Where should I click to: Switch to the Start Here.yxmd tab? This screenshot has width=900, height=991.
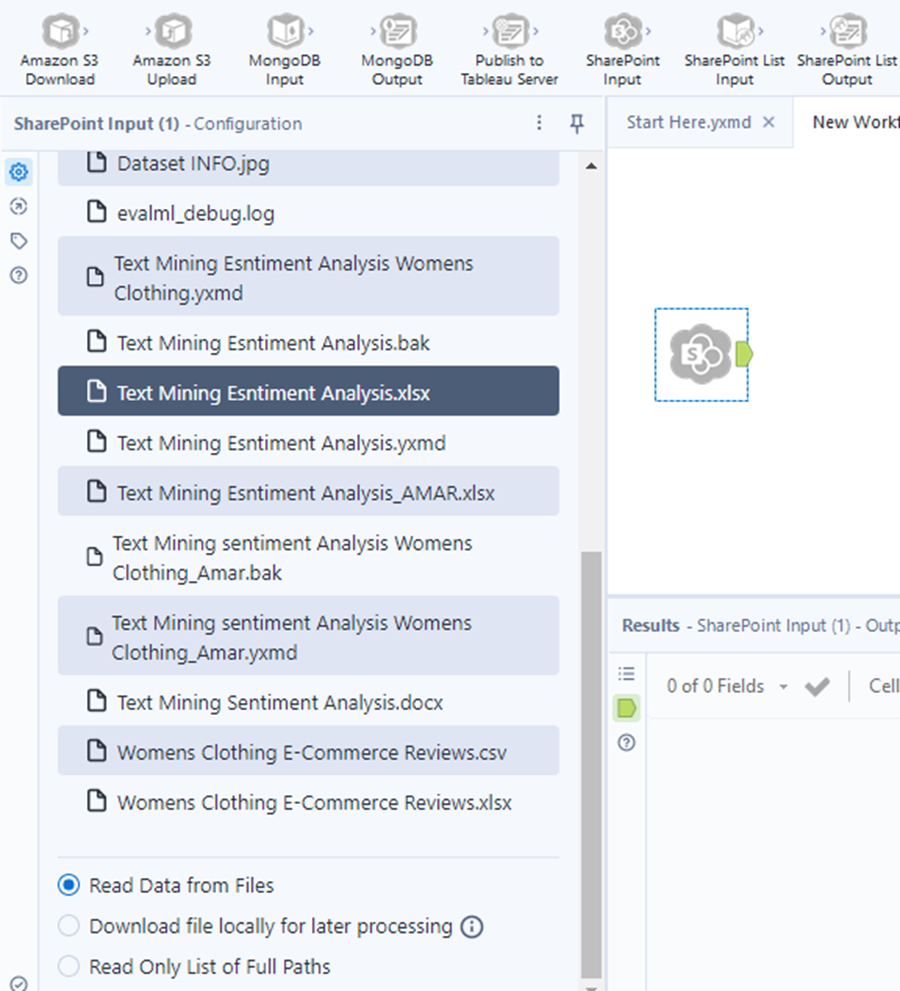pyautogui.click(x=688, y=122)
